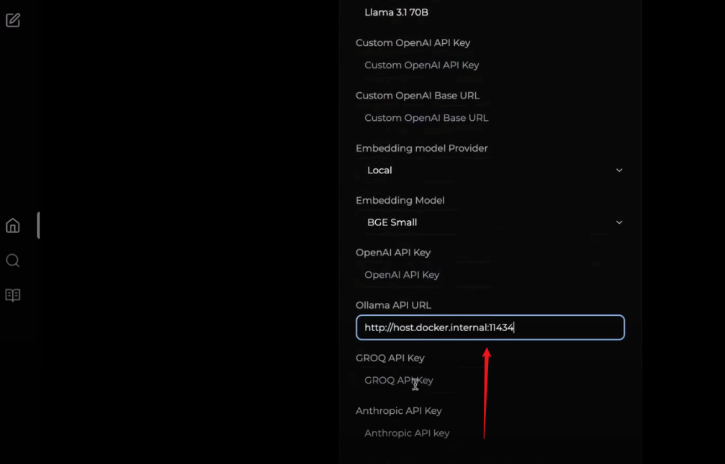Click into the OpenAI API Key input
Screen dimensions: 725x464
point(490,275)
